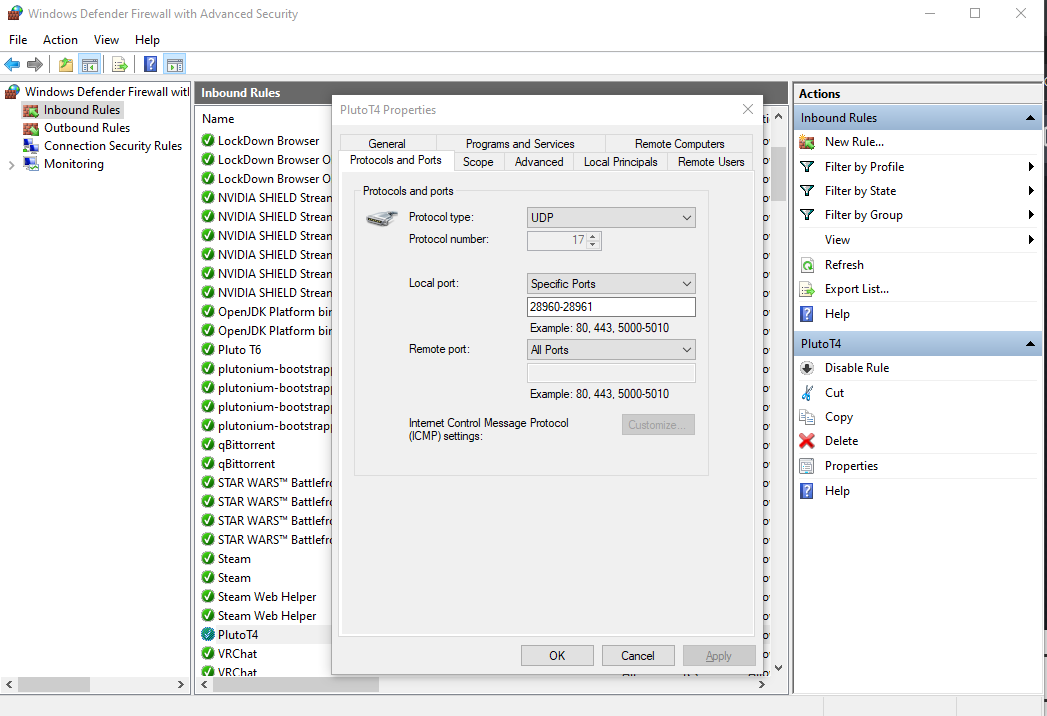The height and width of the screenshot is (716, 1047).
Task: Open the Help toolbar icon
Action: click(151, 64)
